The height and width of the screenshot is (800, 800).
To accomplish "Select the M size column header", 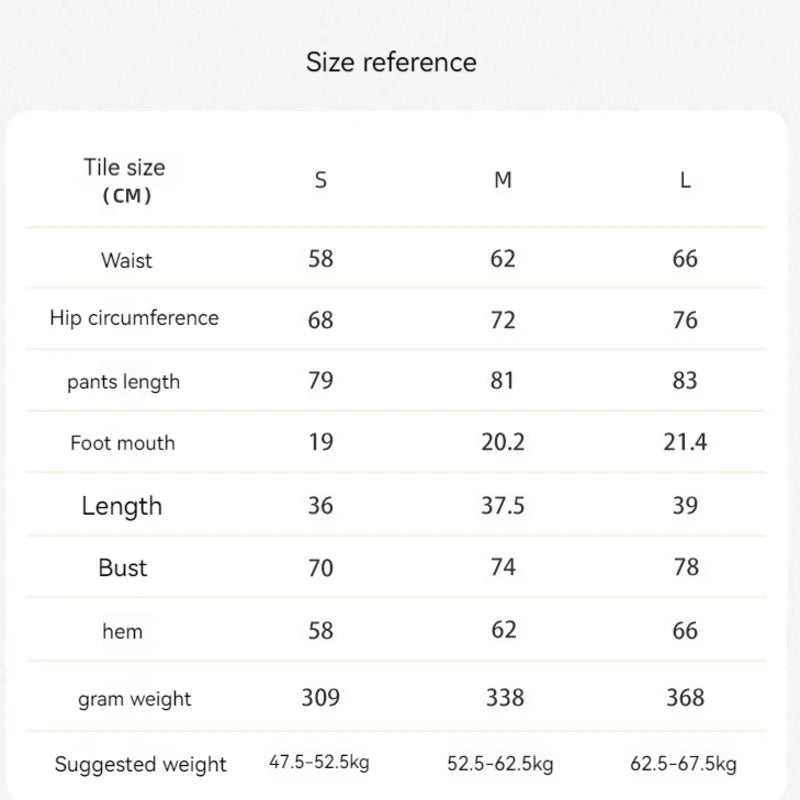I will pos(503,181).
